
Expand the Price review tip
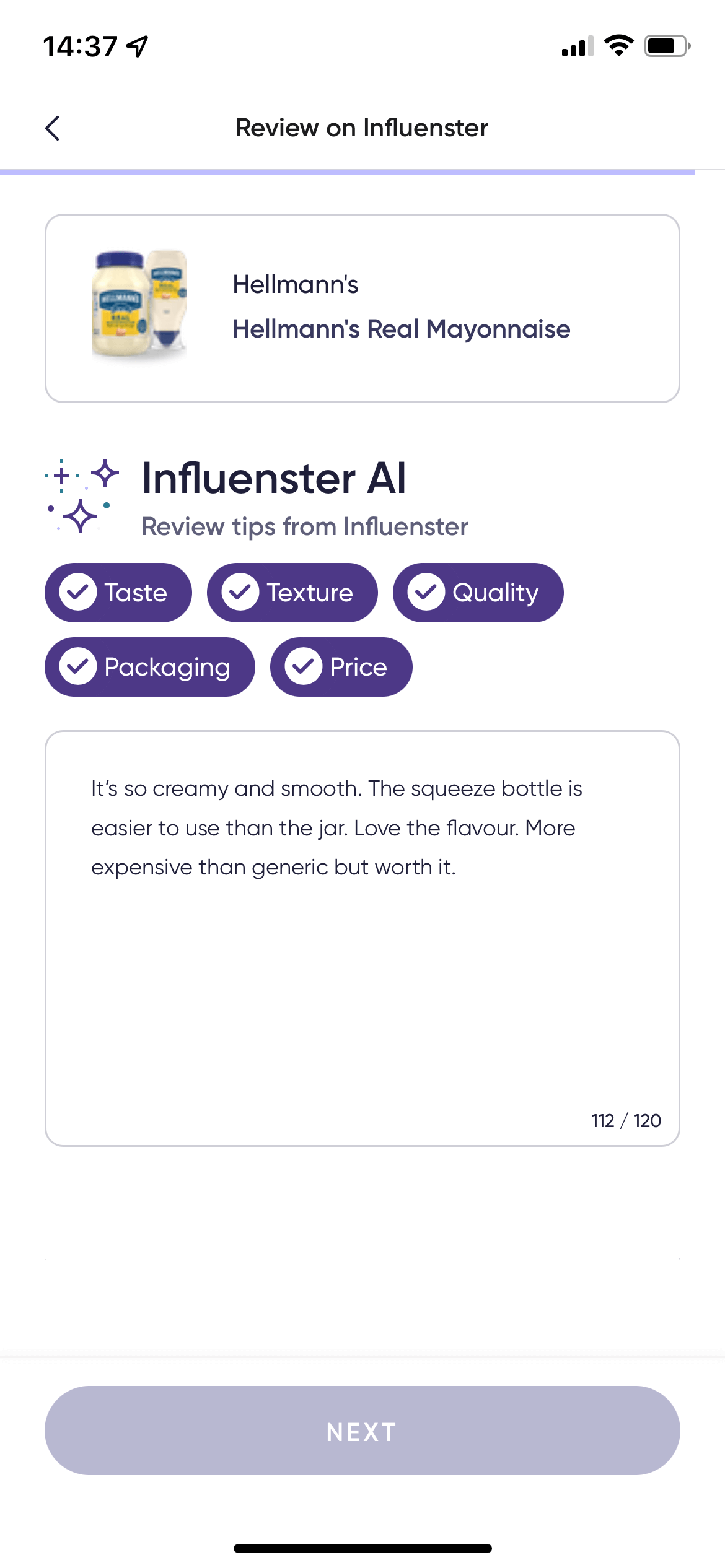click(x=340, y=666)
